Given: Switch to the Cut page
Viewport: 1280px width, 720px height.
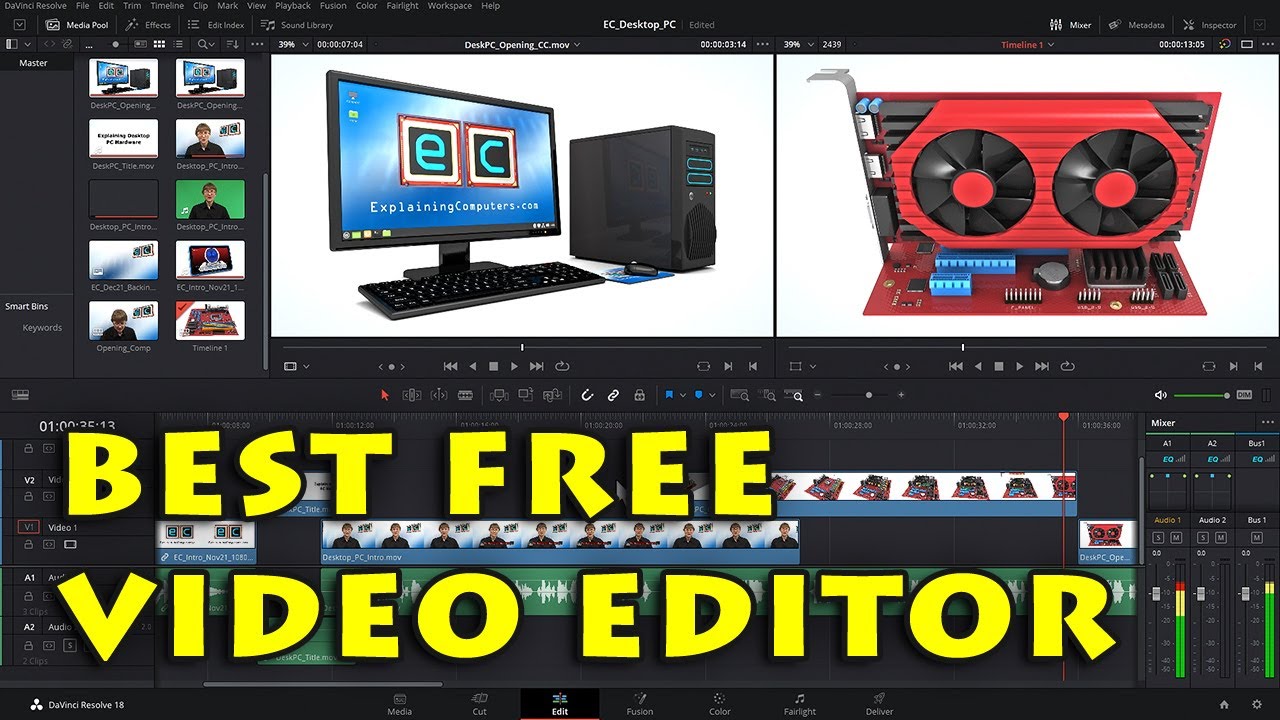Looking at the screenshot, I should point(480,704).
